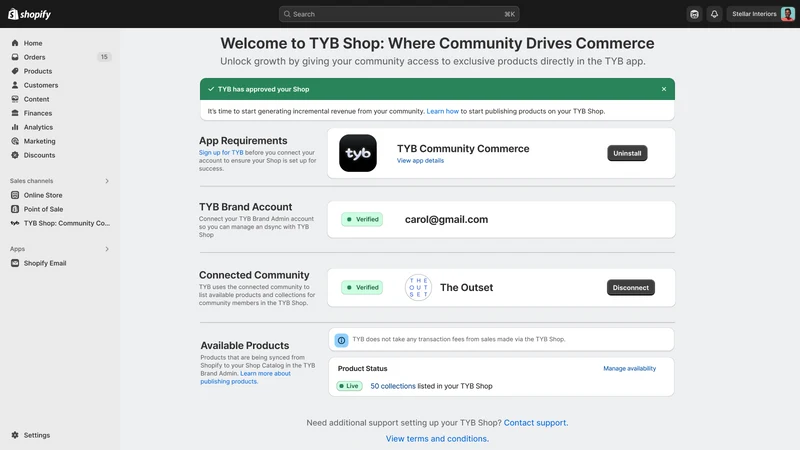Image resolution: width=800 pixels, height=450 pixels.
Task: Click Verified badge beside The Outset
Action: [362, 288]
